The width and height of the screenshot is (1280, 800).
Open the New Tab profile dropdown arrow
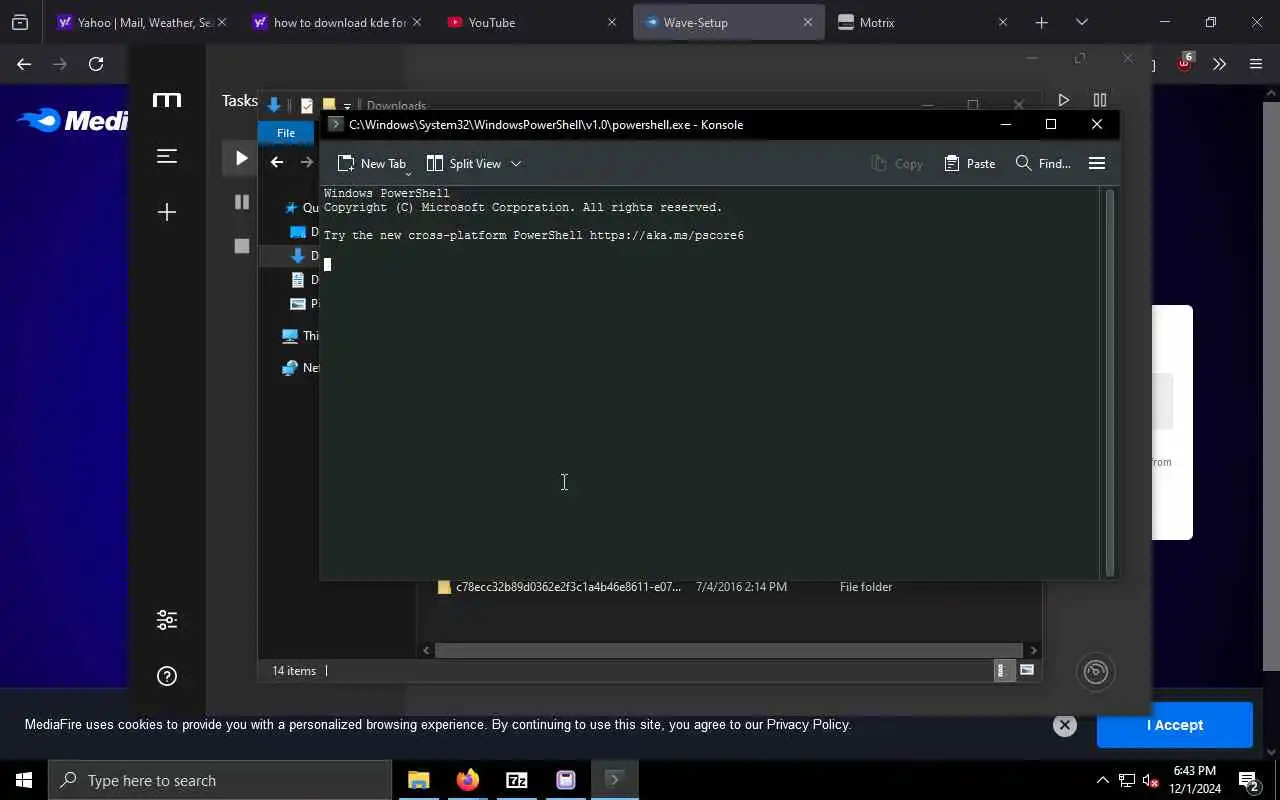408,174
